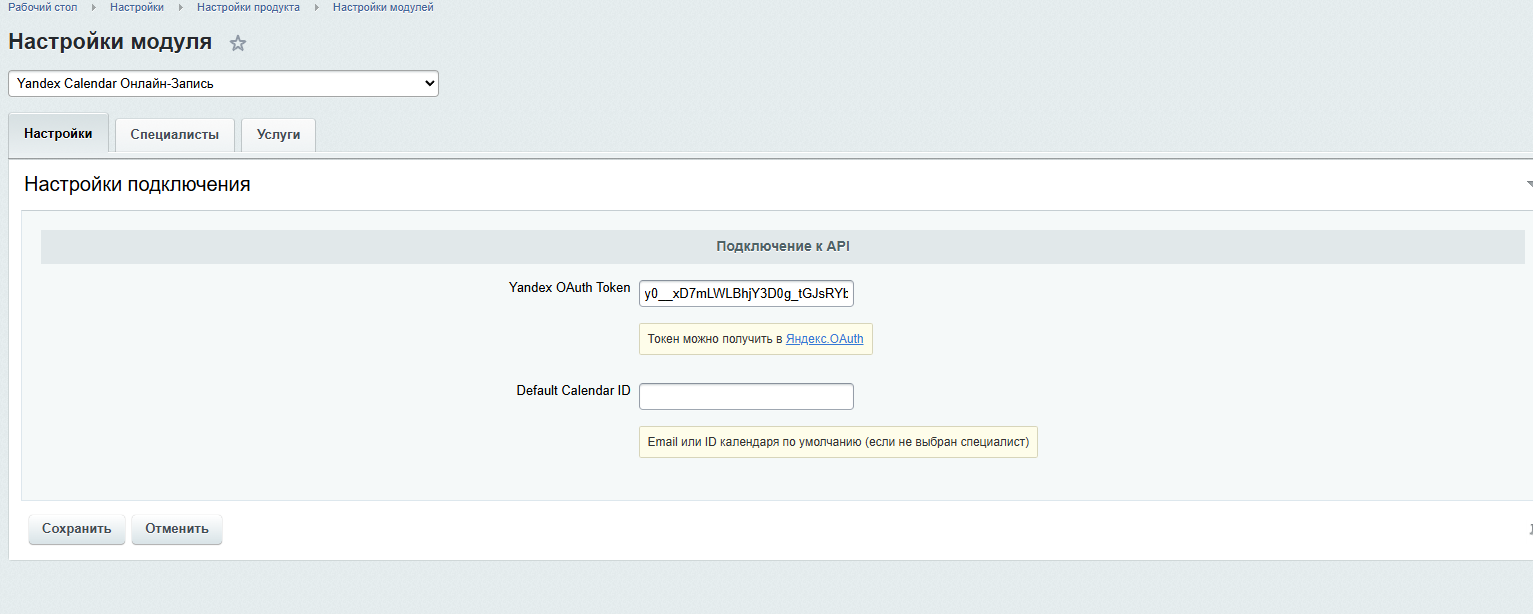Focus the Yandex OAuth Token field

pos(746,294)
